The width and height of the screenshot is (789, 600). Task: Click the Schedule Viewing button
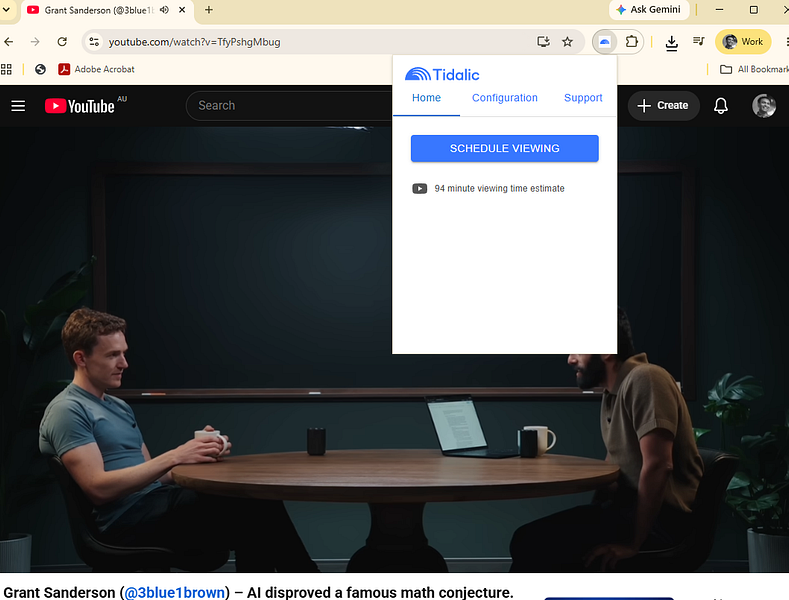point(505,148)
